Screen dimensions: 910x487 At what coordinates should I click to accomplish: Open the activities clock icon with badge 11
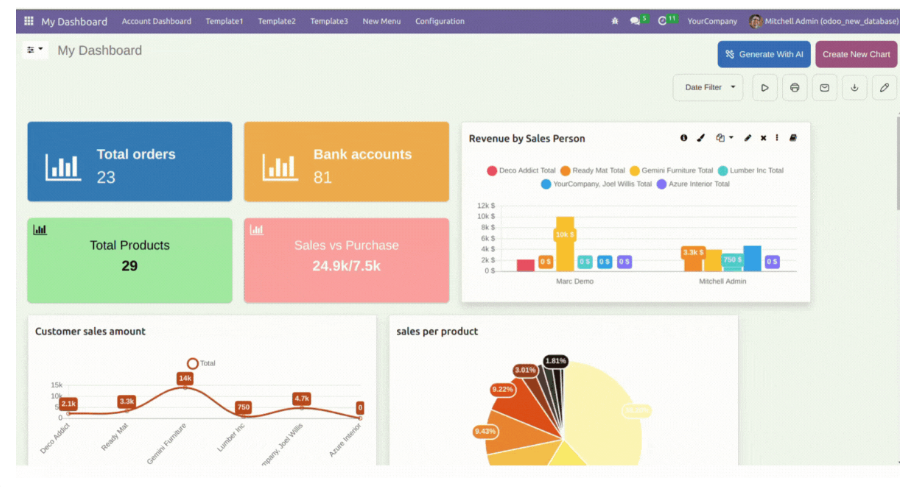663,21
